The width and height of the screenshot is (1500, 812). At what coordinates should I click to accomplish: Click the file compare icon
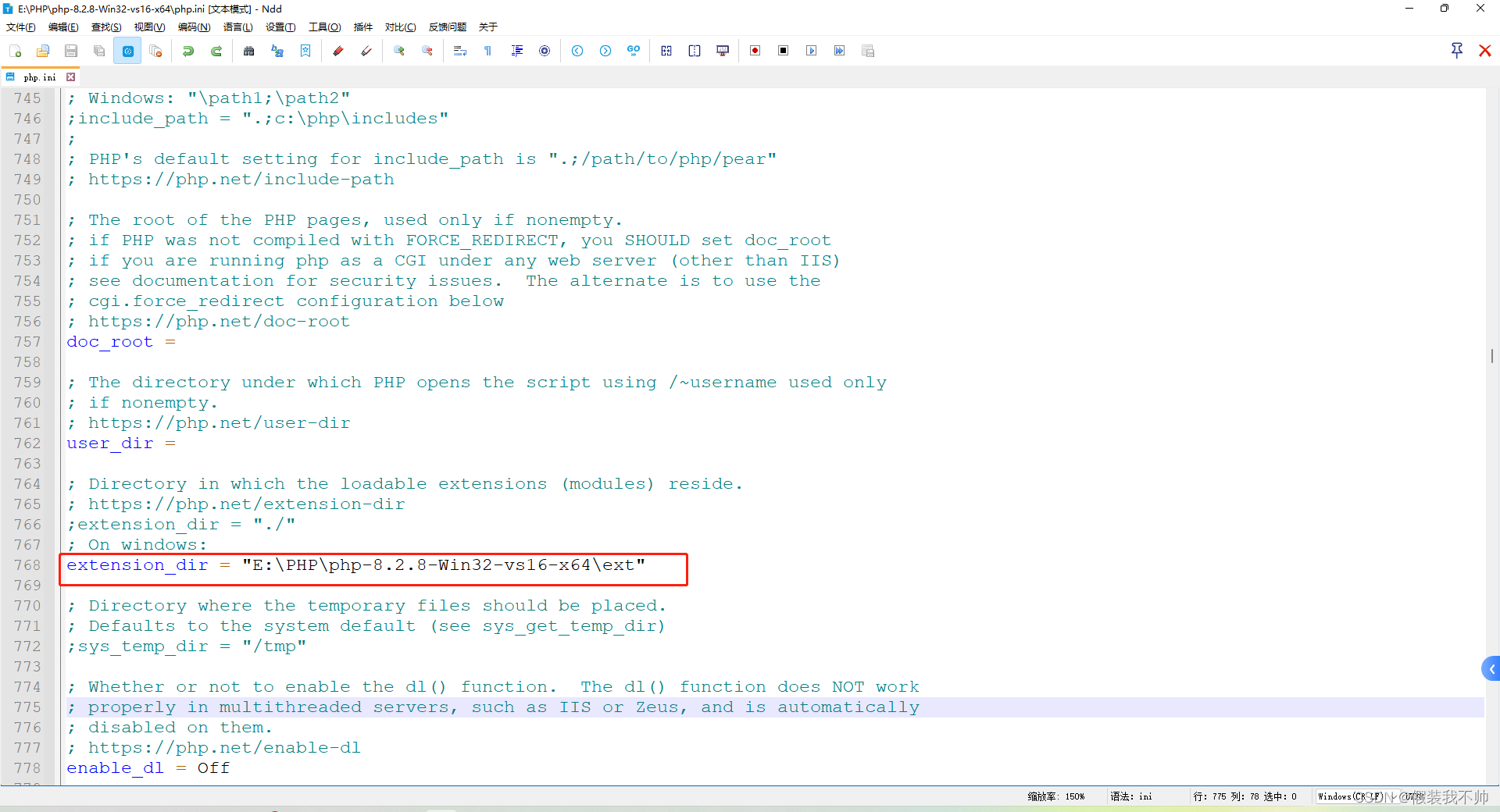666,51
